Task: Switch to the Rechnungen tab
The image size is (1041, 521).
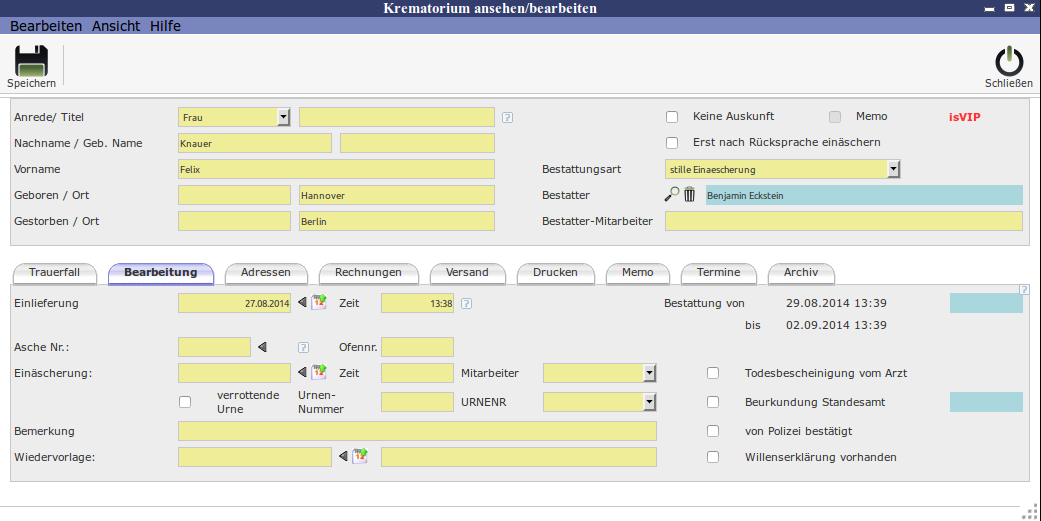Action: coord(368,272)
